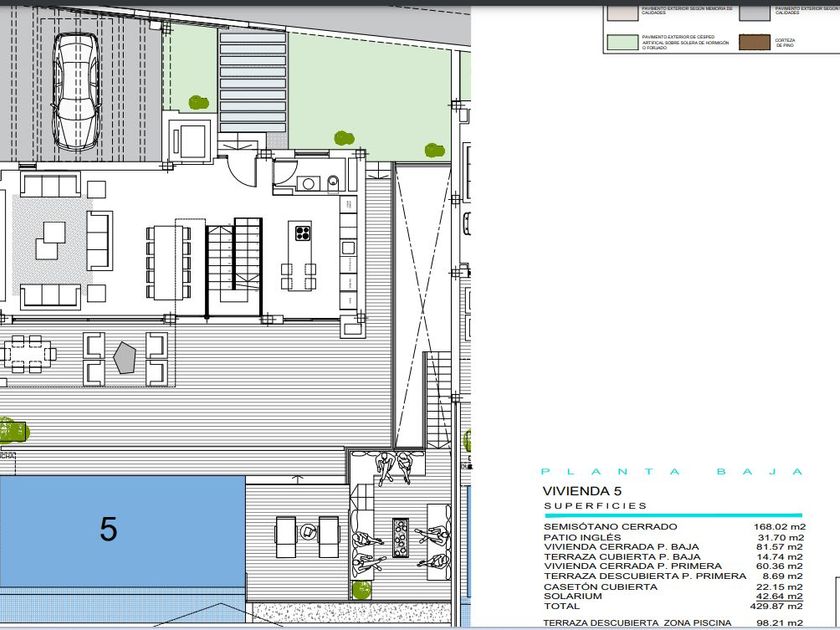Select the central staircase inside the house
This screenshot has height=630, width=840.
235,260
